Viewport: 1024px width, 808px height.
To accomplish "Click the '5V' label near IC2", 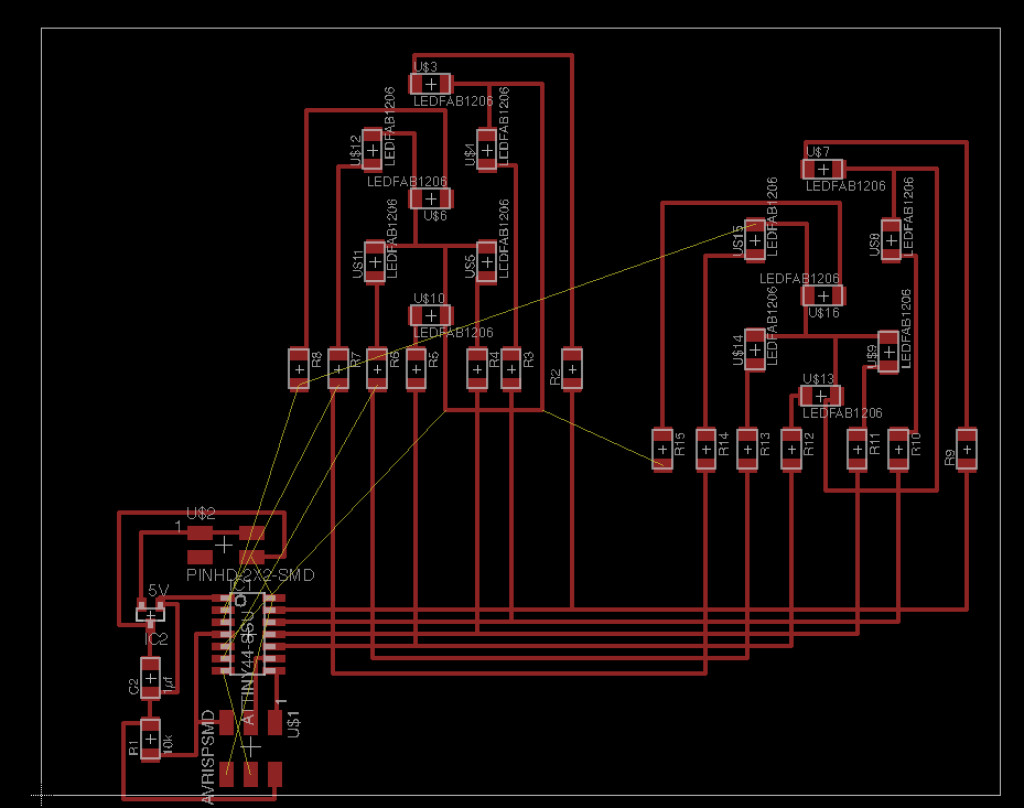I will pyautogui.click(x=158, y=590).
